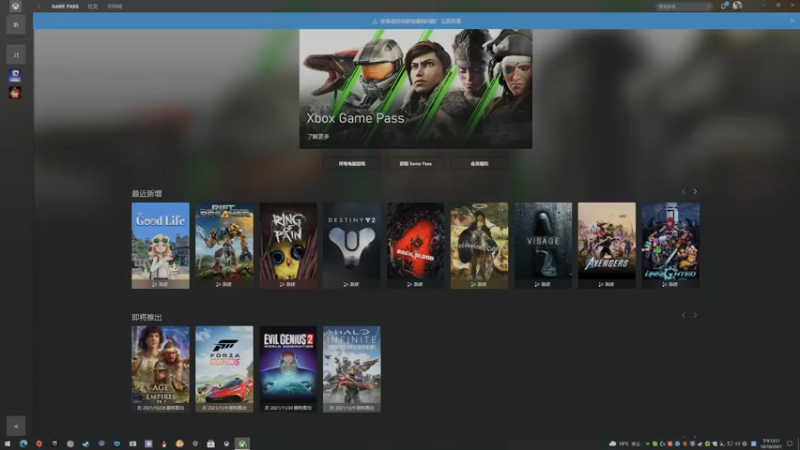Open the Avengers game tile

click(x=607, y=245)
